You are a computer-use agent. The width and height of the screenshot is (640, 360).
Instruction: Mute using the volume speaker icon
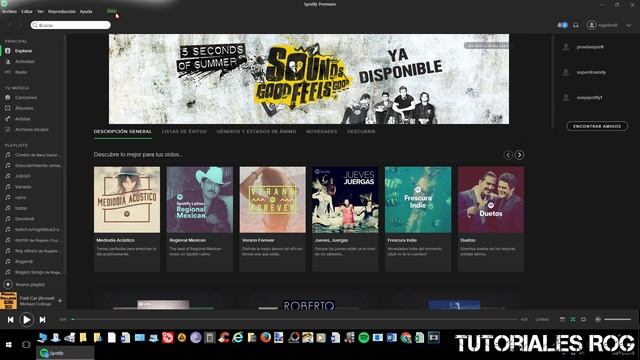pyautogui.click(x=598, y=319)
